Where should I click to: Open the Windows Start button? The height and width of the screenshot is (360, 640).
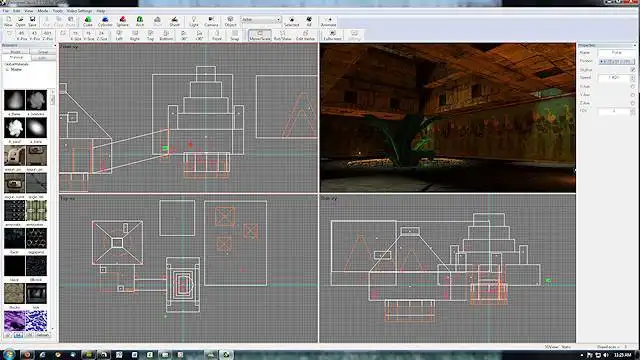[8, 354]
